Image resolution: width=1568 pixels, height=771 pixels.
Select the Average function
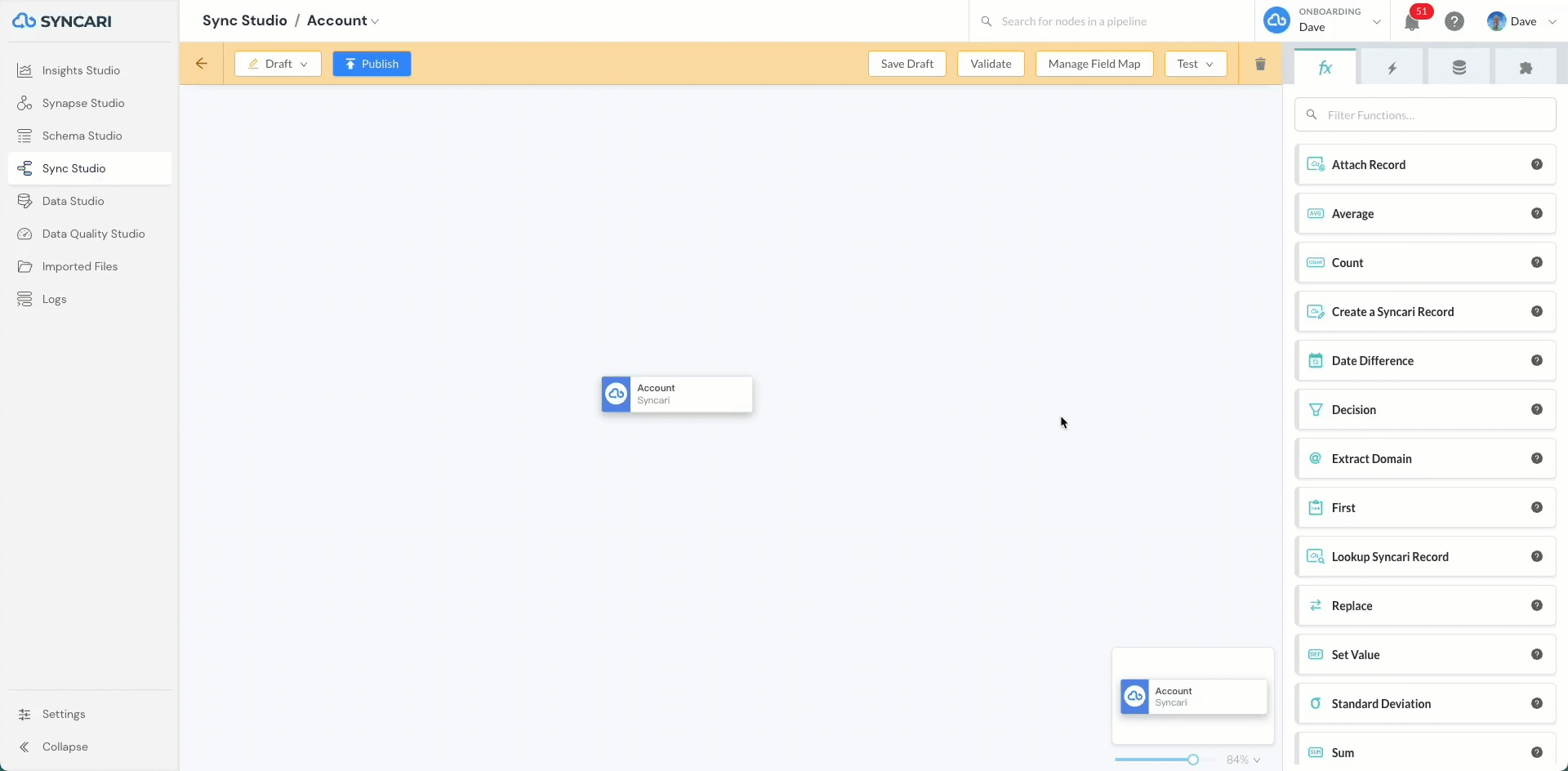(1425, 214)
